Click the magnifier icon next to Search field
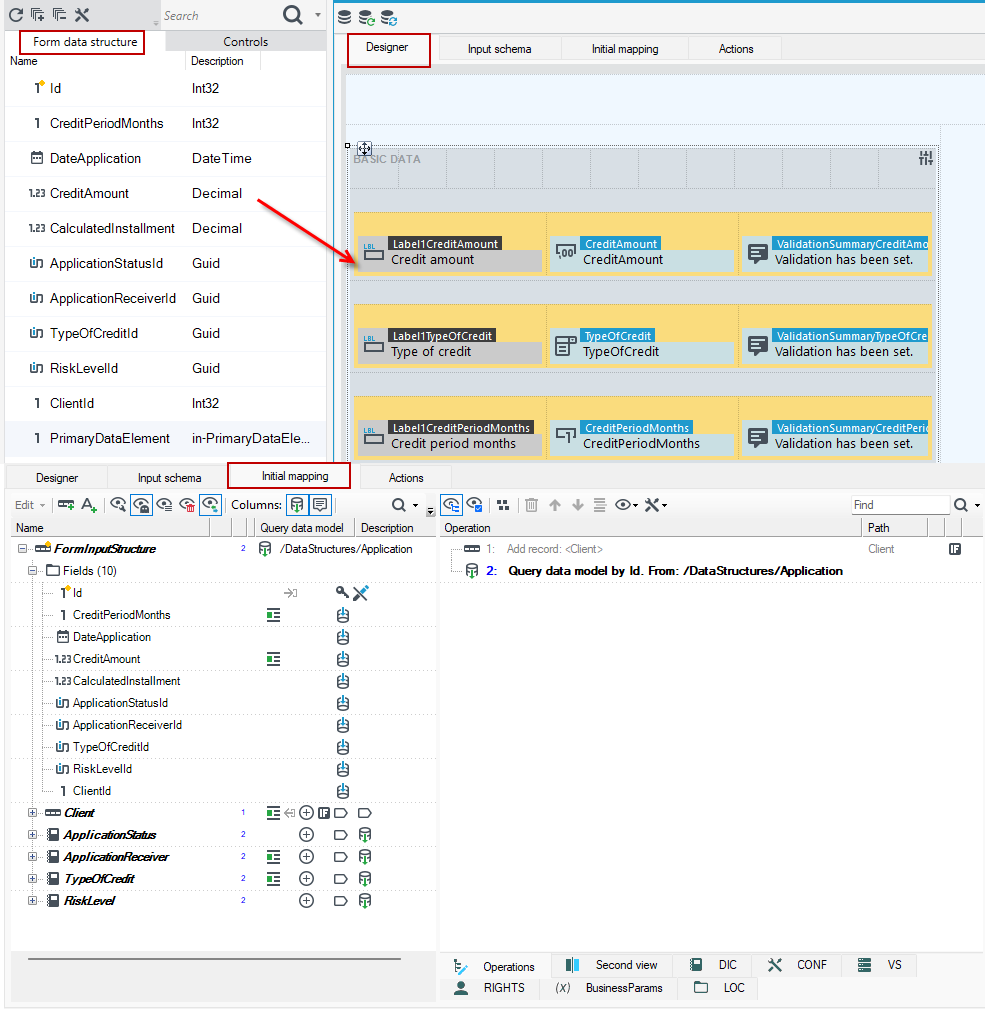Image resolution: width=985 pixels, height=1010 pixels. pyautogui.click(x=292, y=15)
